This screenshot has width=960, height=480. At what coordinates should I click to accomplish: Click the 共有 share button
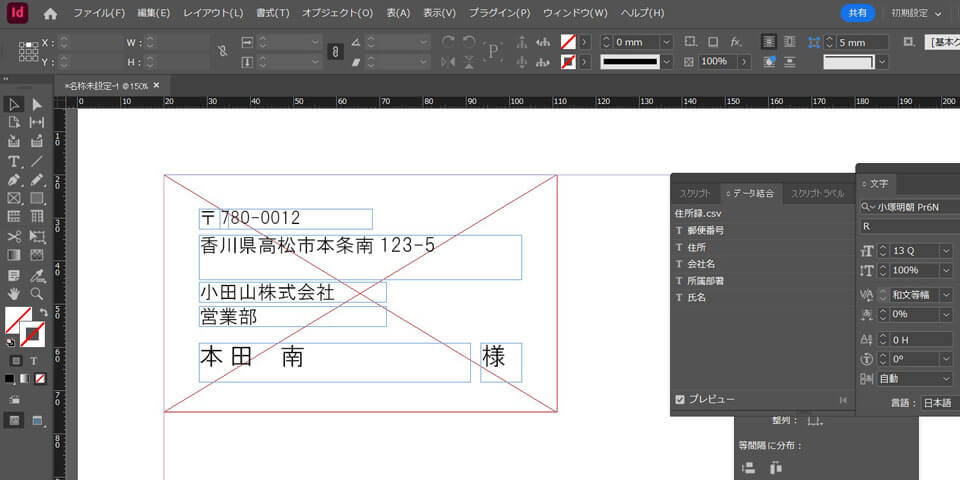857,14
